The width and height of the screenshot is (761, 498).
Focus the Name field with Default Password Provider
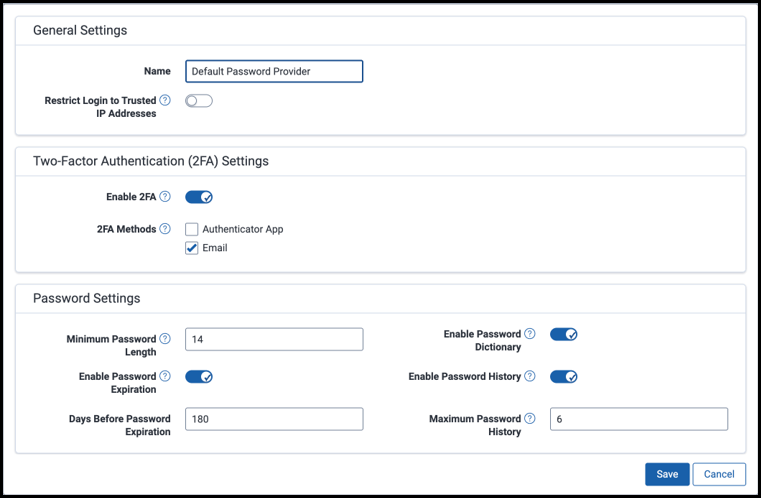tap(274, 71)
